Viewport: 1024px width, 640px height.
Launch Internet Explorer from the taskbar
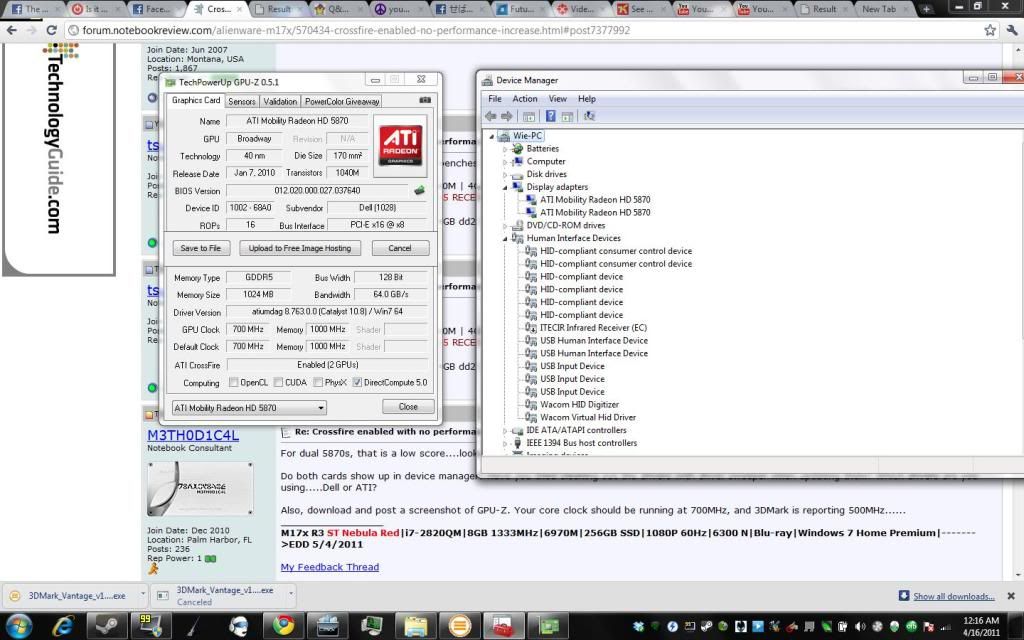(x=63, y=626)
